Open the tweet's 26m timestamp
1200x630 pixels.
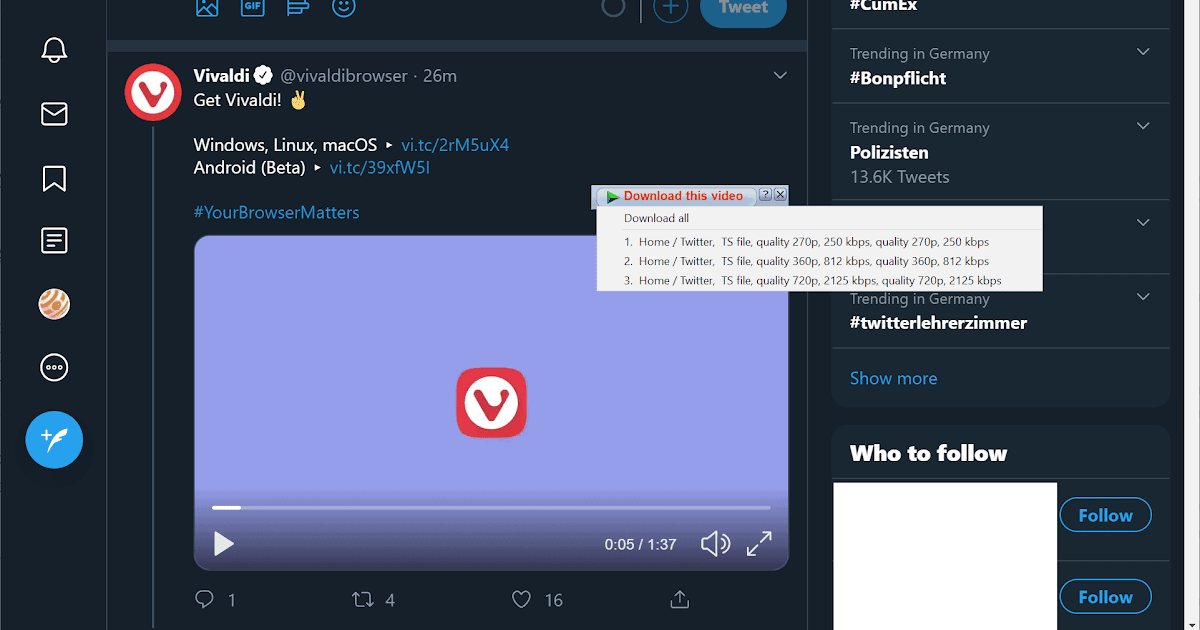[440, 76]
